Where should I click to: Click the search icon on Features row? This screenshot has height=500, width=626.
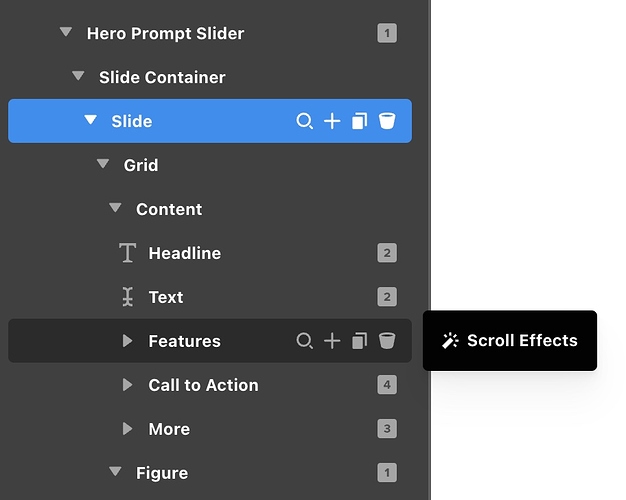(305, 341)
